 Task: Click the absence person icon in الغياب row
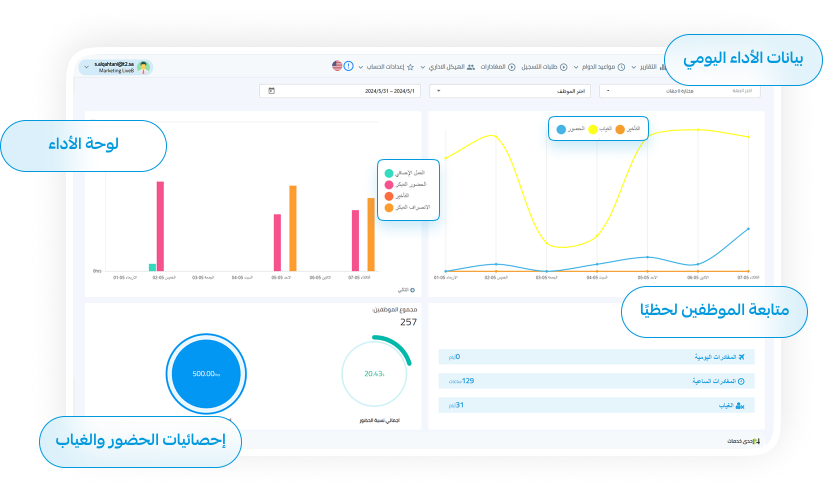pos(740,405)
